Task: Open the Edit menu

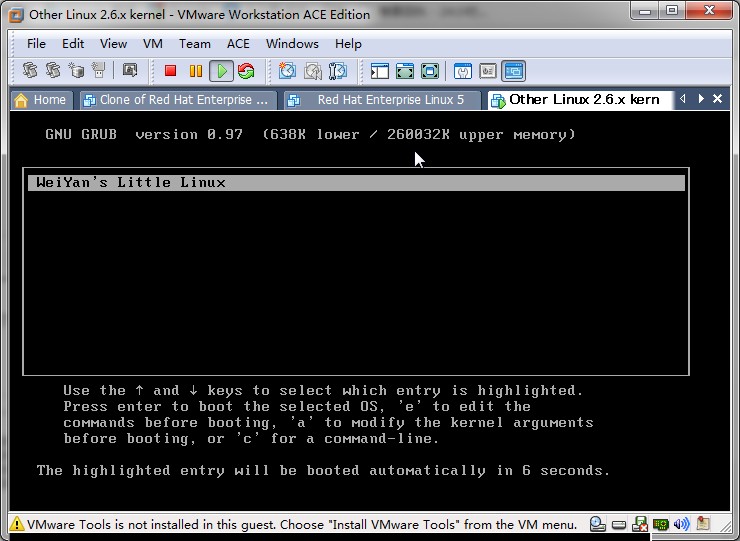Action: pos(73,44)
